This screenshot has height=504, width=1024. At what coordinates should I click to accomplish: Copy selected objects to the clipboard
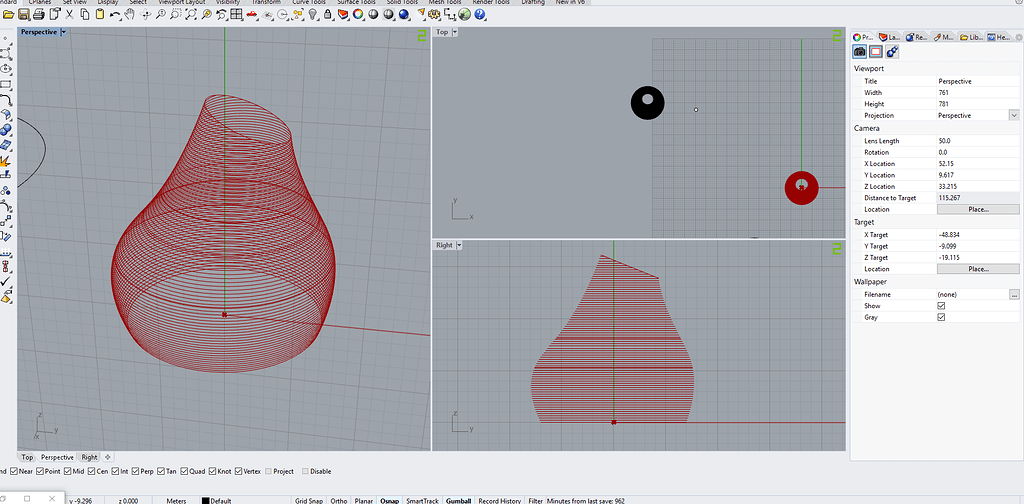point(84,14)
